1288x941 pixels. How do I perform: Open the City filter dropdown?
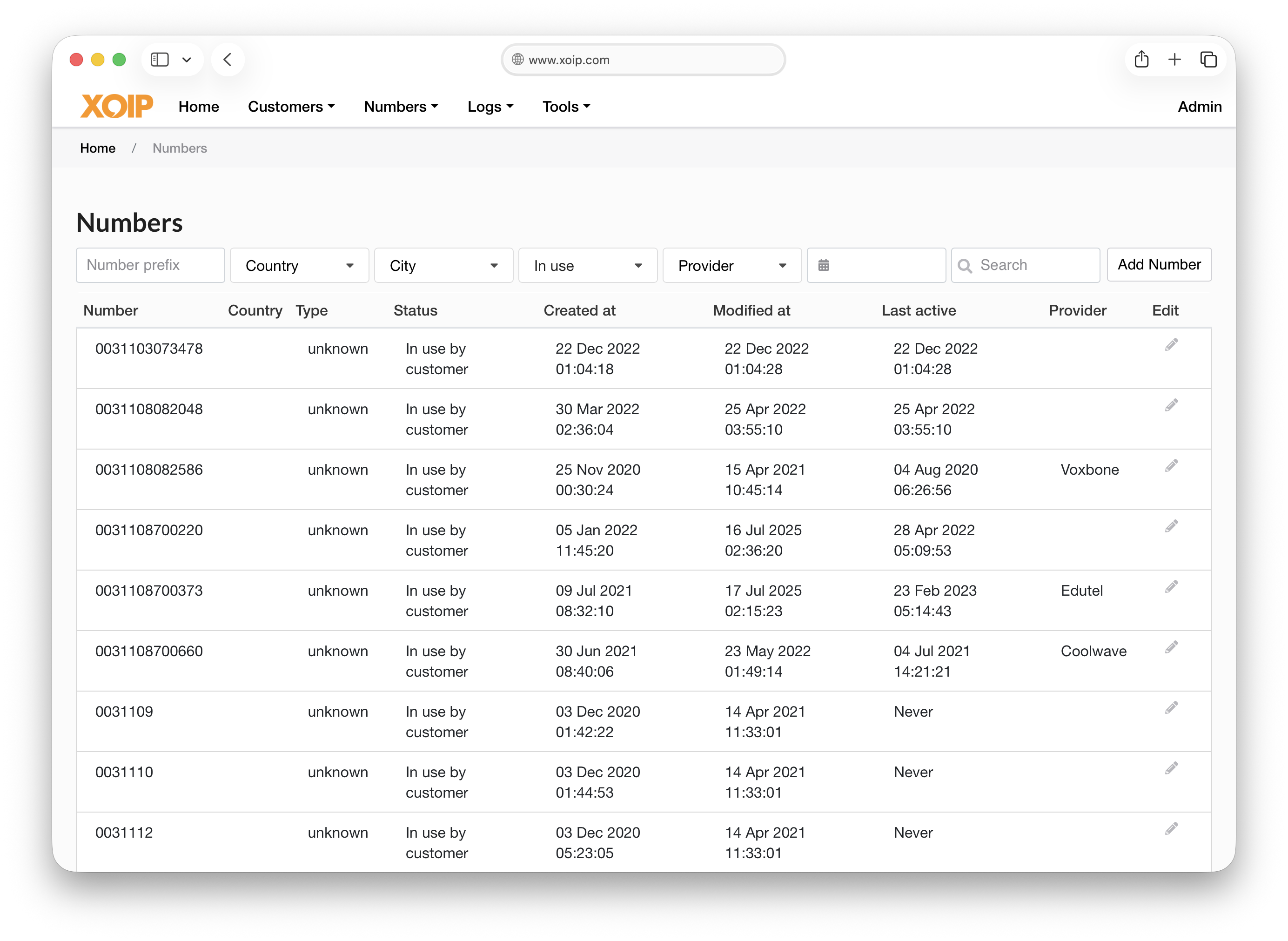pos(443,265)
